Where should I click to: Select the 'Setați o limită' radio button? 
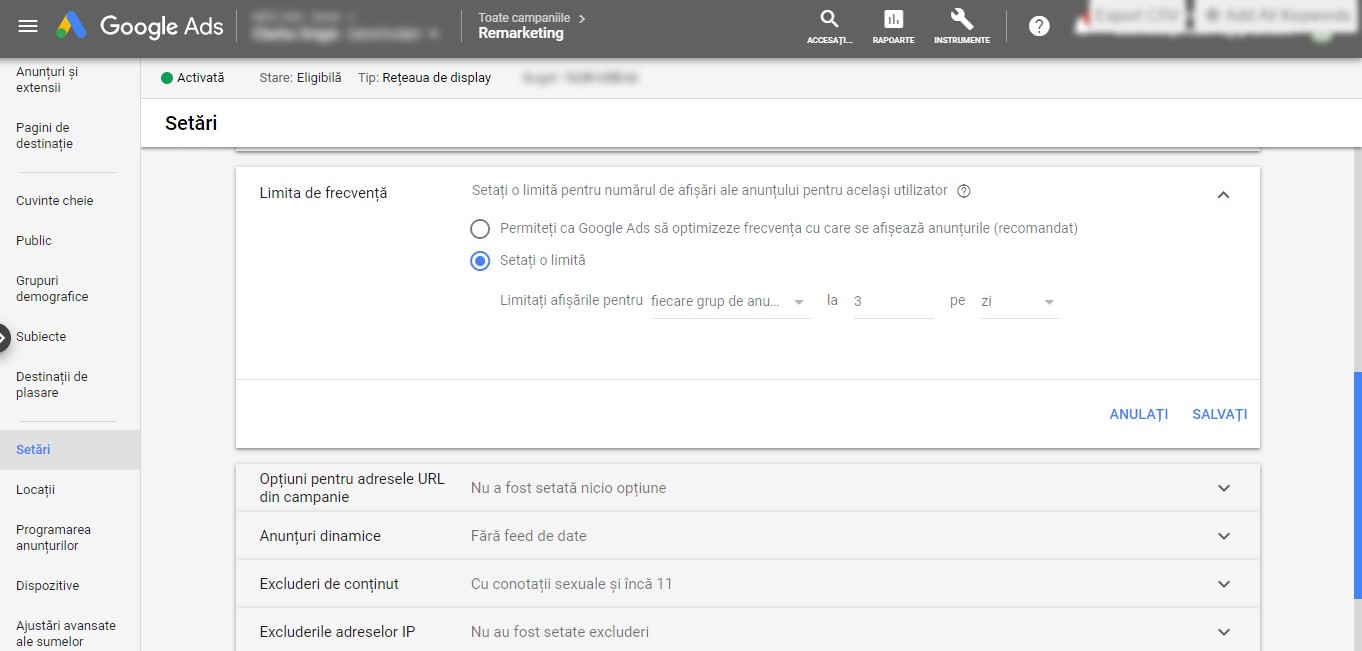click(480, 260)
